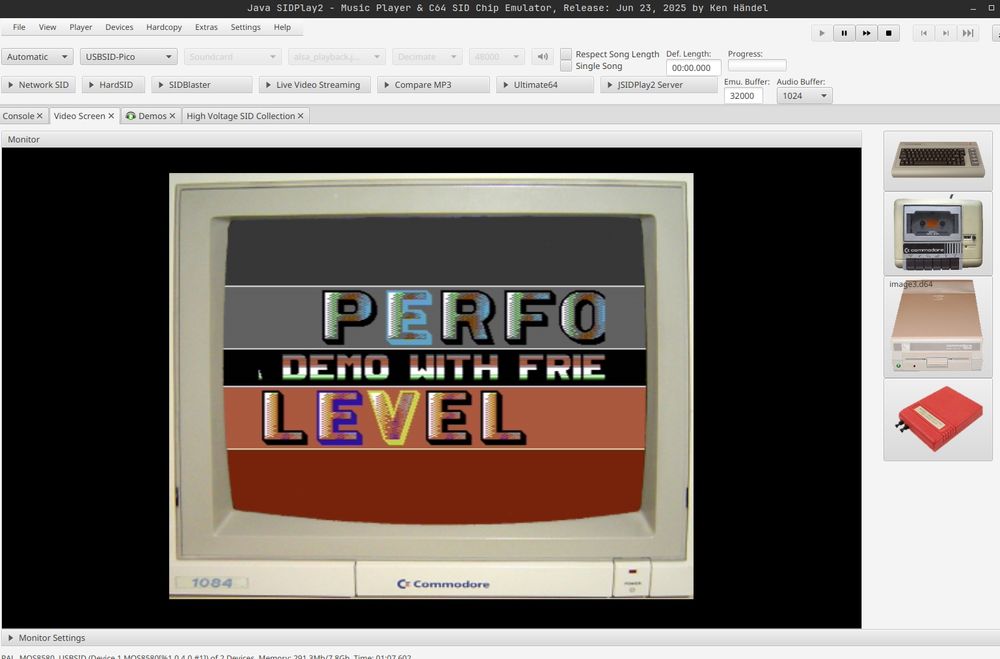Click the song Progress bar

click(x=757, y=65)
